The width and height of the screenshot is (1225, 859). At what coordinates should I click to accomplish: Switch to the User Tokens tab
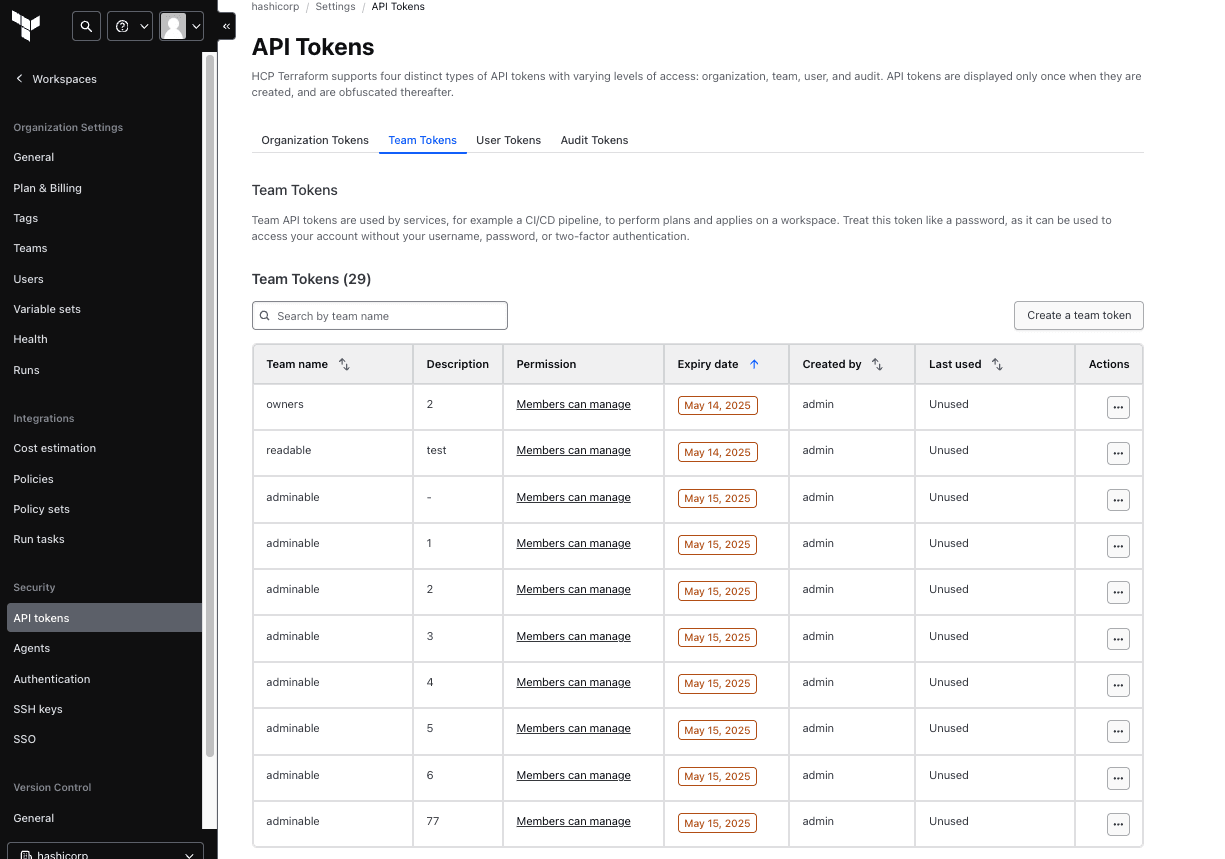point(508,140)
